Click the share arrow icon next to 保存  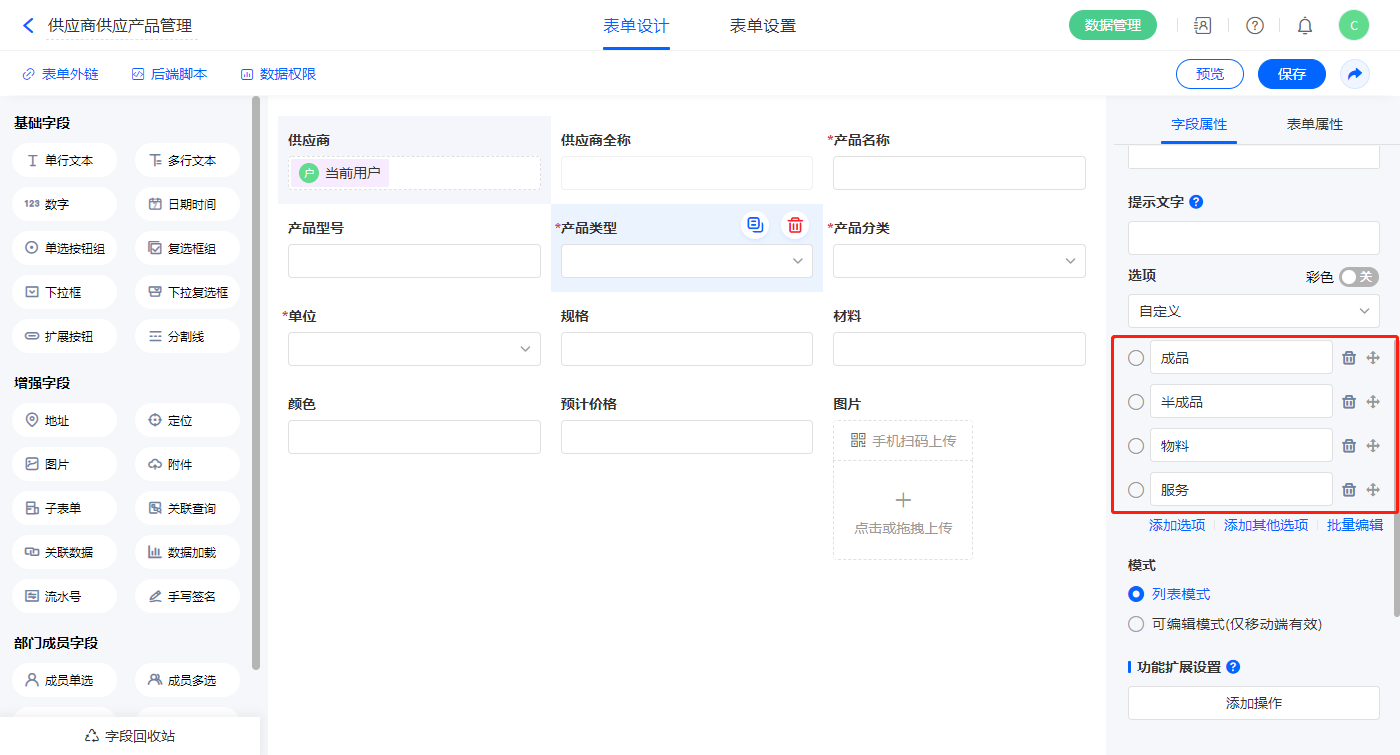[1355, 74]
